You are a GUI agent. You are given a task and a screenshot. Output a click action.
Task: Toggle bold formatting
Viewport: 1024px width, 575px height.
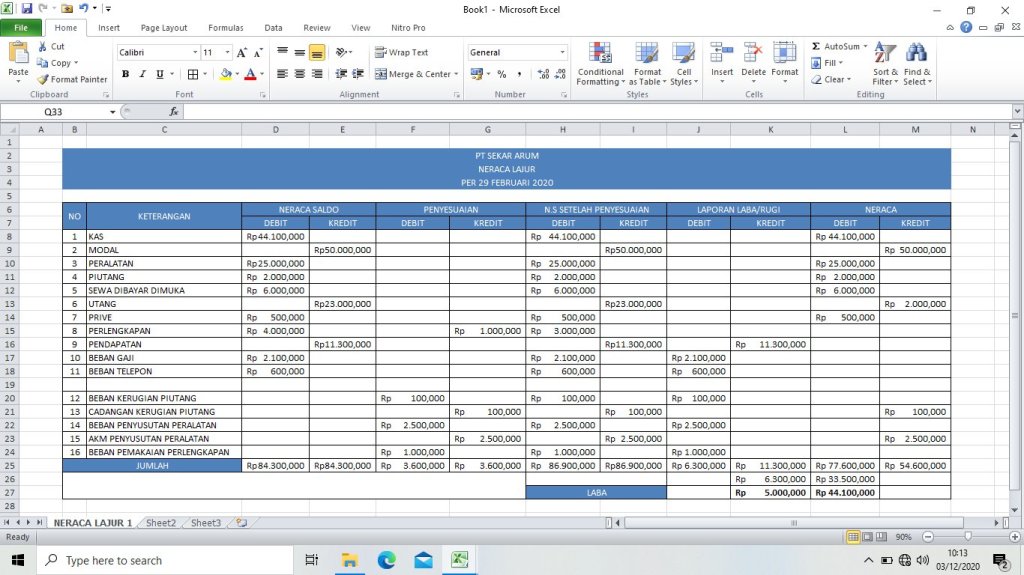(x=126, y=74)
